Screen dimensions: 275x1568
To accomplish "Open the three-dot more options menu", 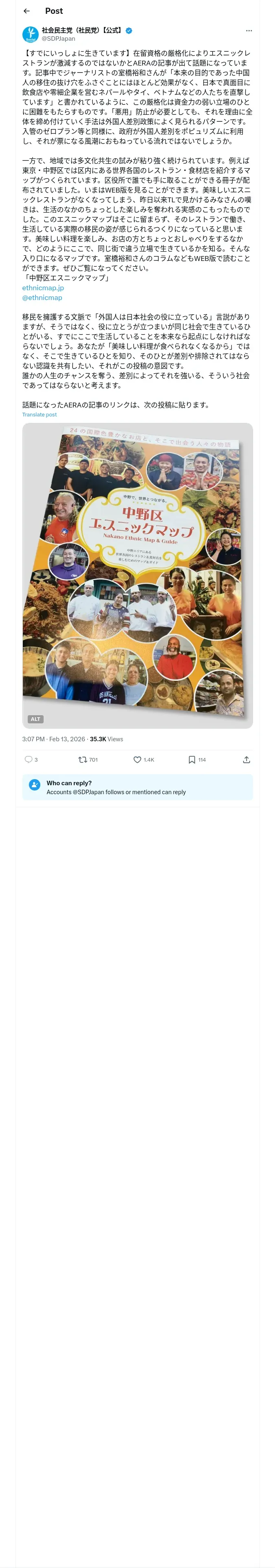I will pos(248,31).
